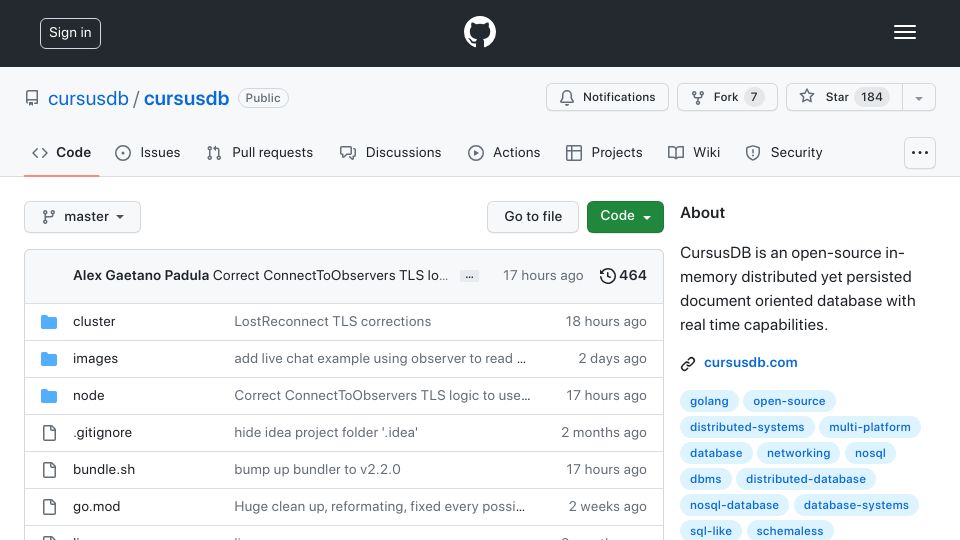The width and height of the screenshot is (960, 540).
Task: Open the Security tab
Action: coord(784,152)
